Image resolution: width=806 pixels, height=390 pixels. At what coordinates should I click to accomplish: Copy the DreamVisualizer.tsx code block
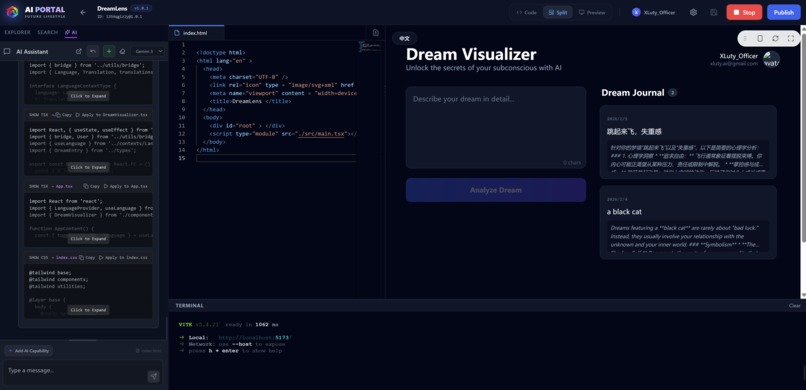click(x=63, y=115)
